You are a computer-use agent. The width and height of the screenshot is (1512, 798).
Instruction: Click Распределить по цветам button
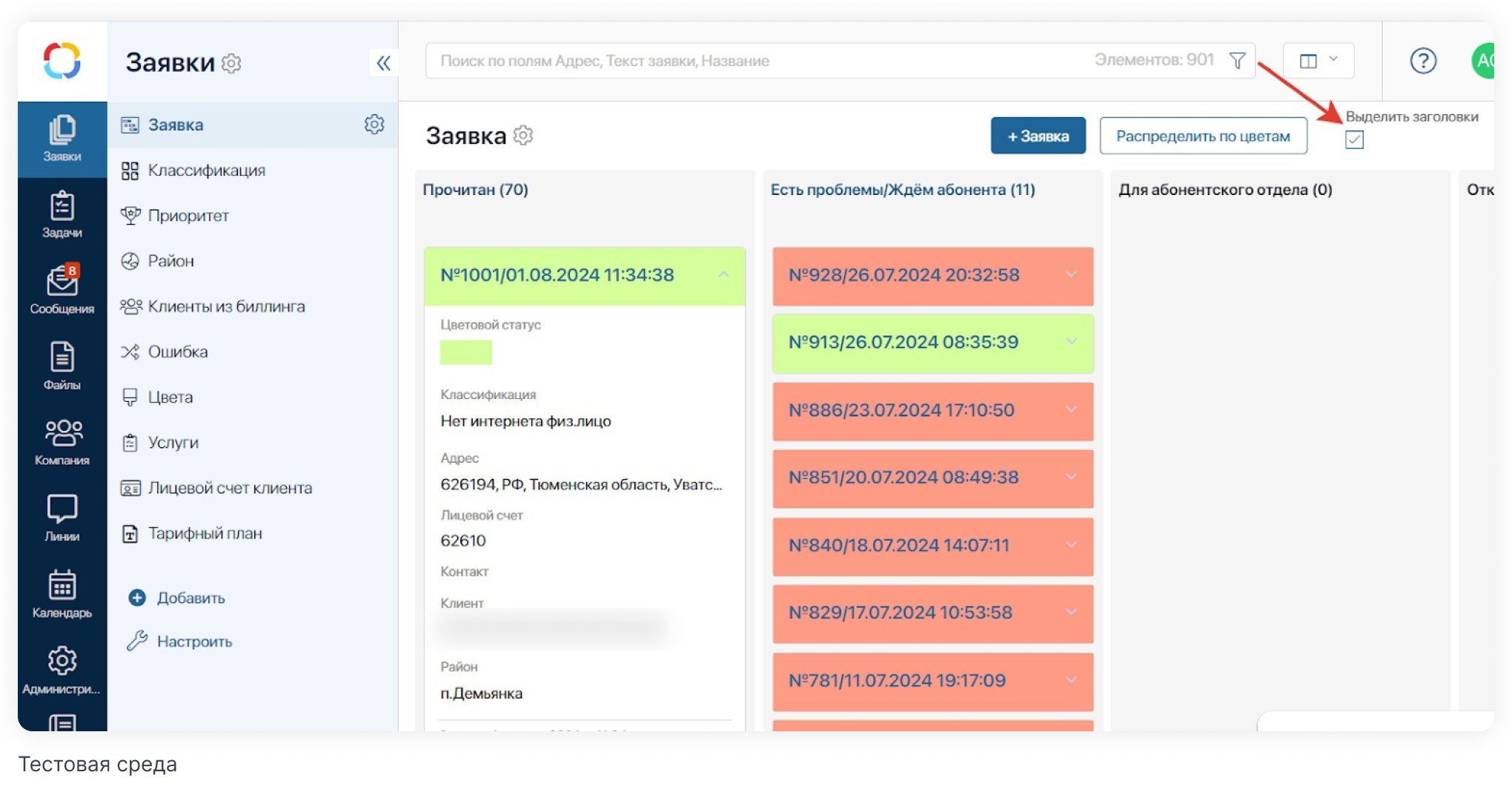[1203, 136]
